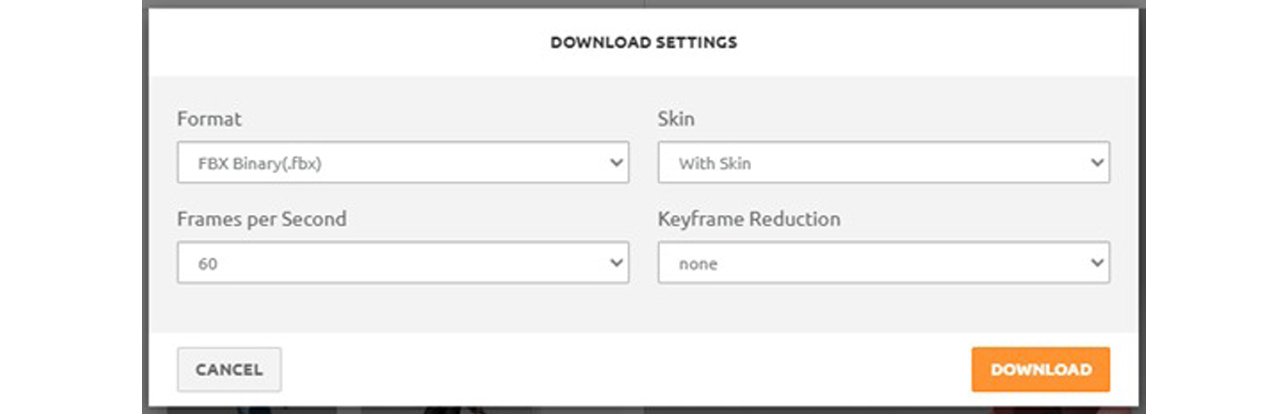Open the dropdown showing With Skin
The height and width of the screenshot is (414, 1280).
(870, 162)
